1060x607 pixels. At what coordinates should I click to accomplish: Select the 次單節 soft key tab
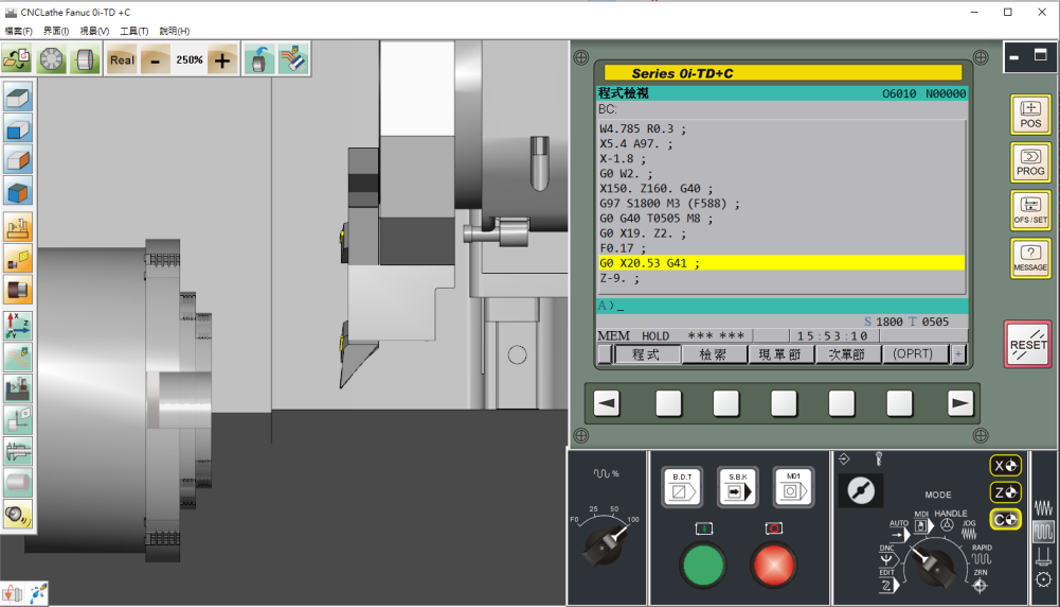point(847,354)
